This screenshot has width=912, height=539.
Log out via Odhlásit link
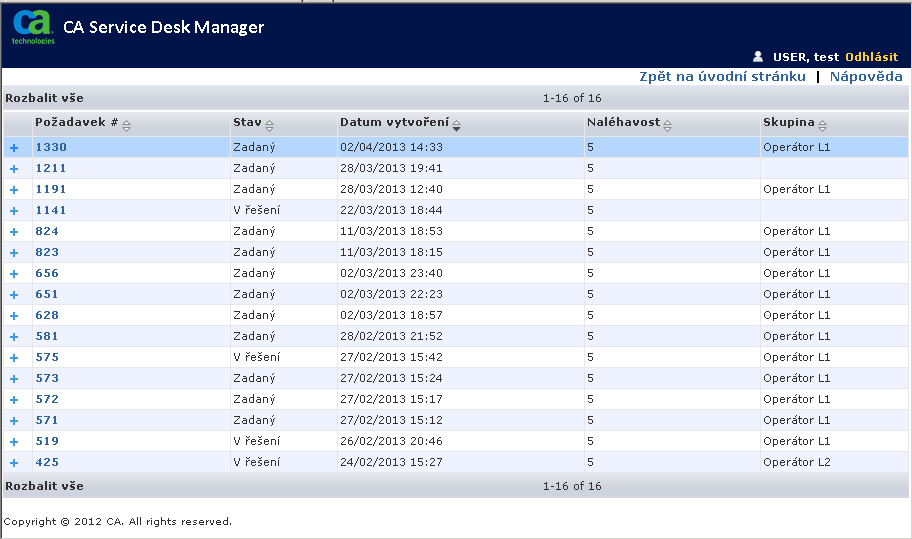(871, 57)
